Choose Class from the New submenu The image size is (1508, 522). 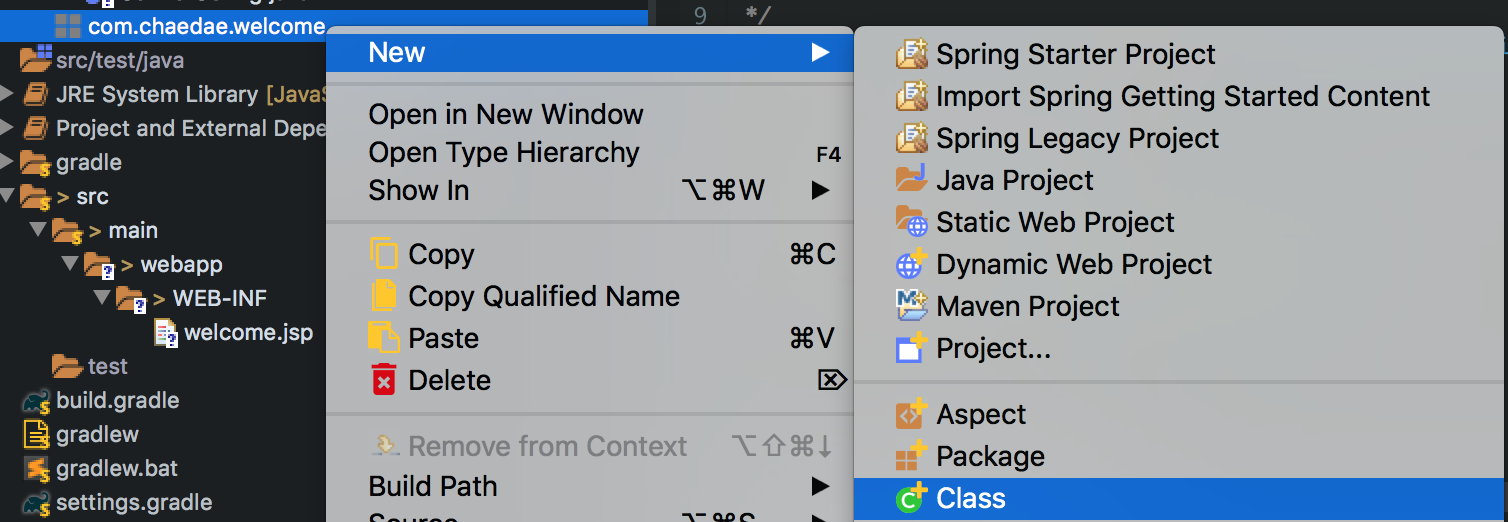(x=970, y=499)
